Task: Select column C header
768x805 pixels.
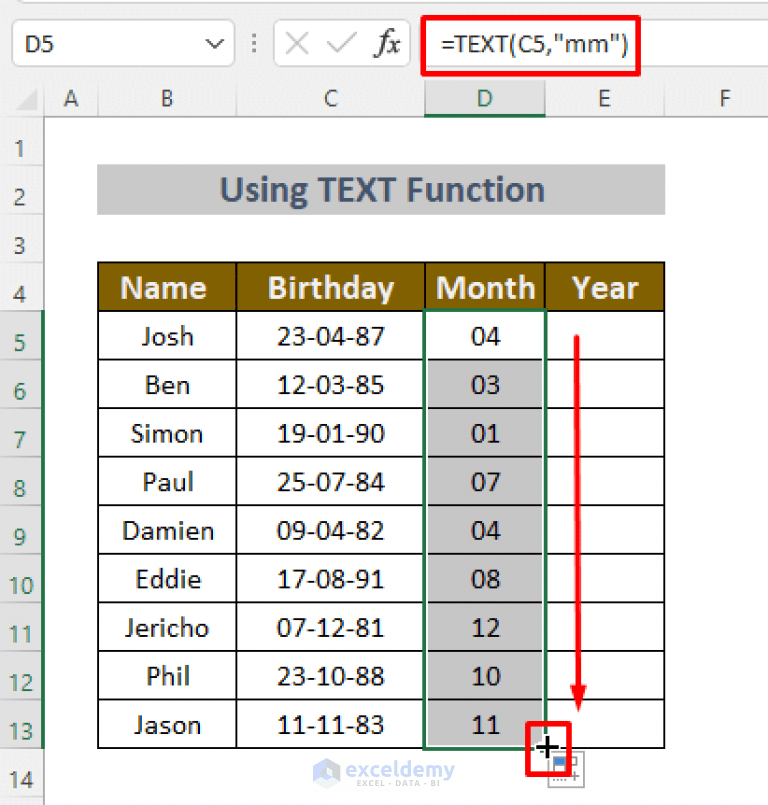Action: (331, 99)
